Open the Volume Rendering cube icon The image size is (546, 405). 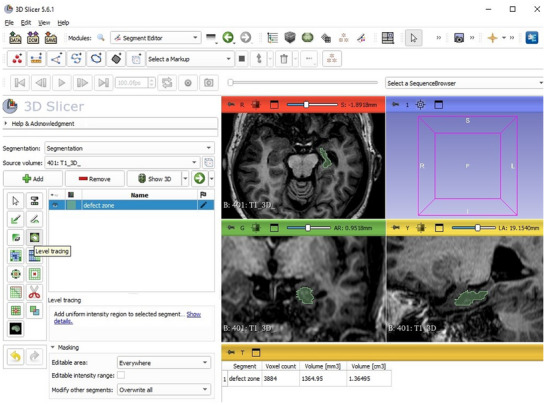290,38
